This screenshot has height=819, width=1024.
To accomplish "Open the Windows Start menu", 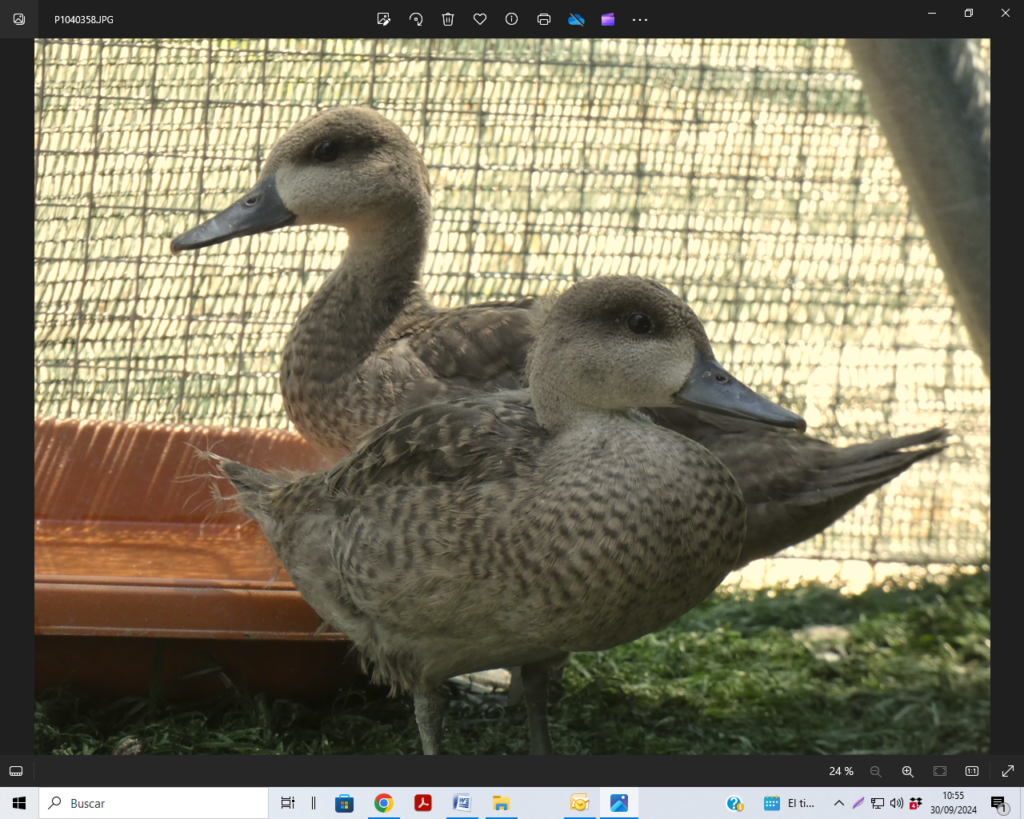I will pos(19,803).
